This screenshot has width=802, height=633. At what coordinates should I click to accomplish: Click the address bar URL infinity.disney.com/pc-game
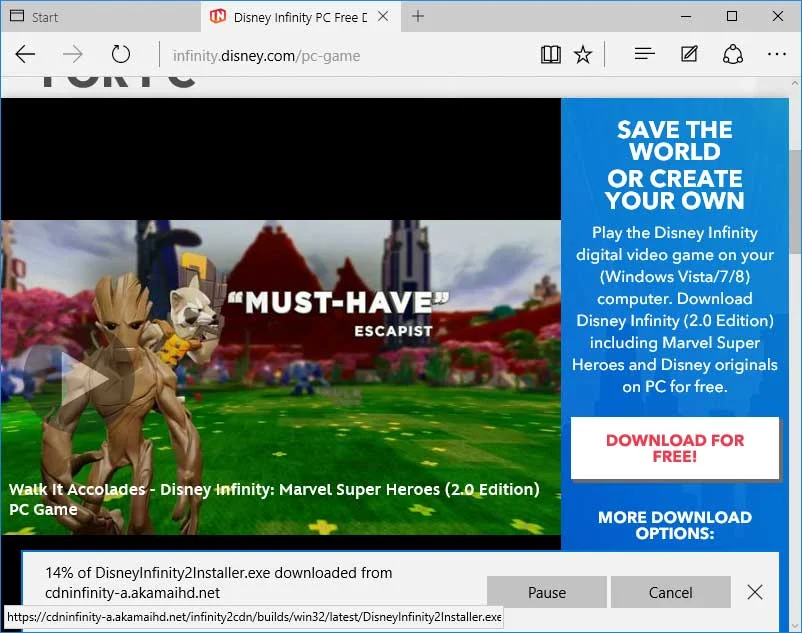coord(266,56)
